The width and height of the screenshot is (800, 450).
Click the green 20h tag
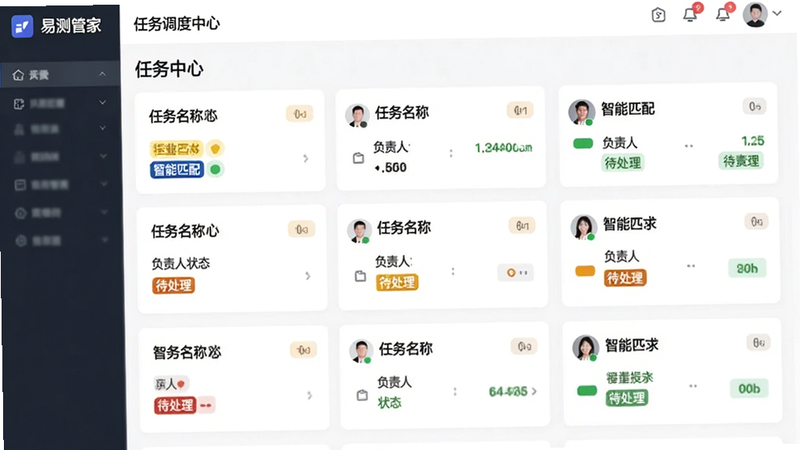747,268
